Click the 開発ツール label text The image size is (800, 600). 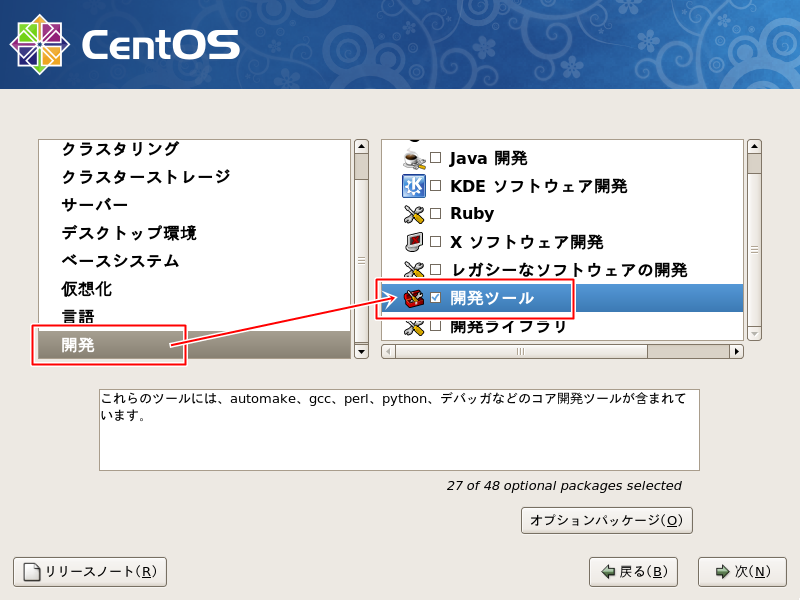click(492, 298)
